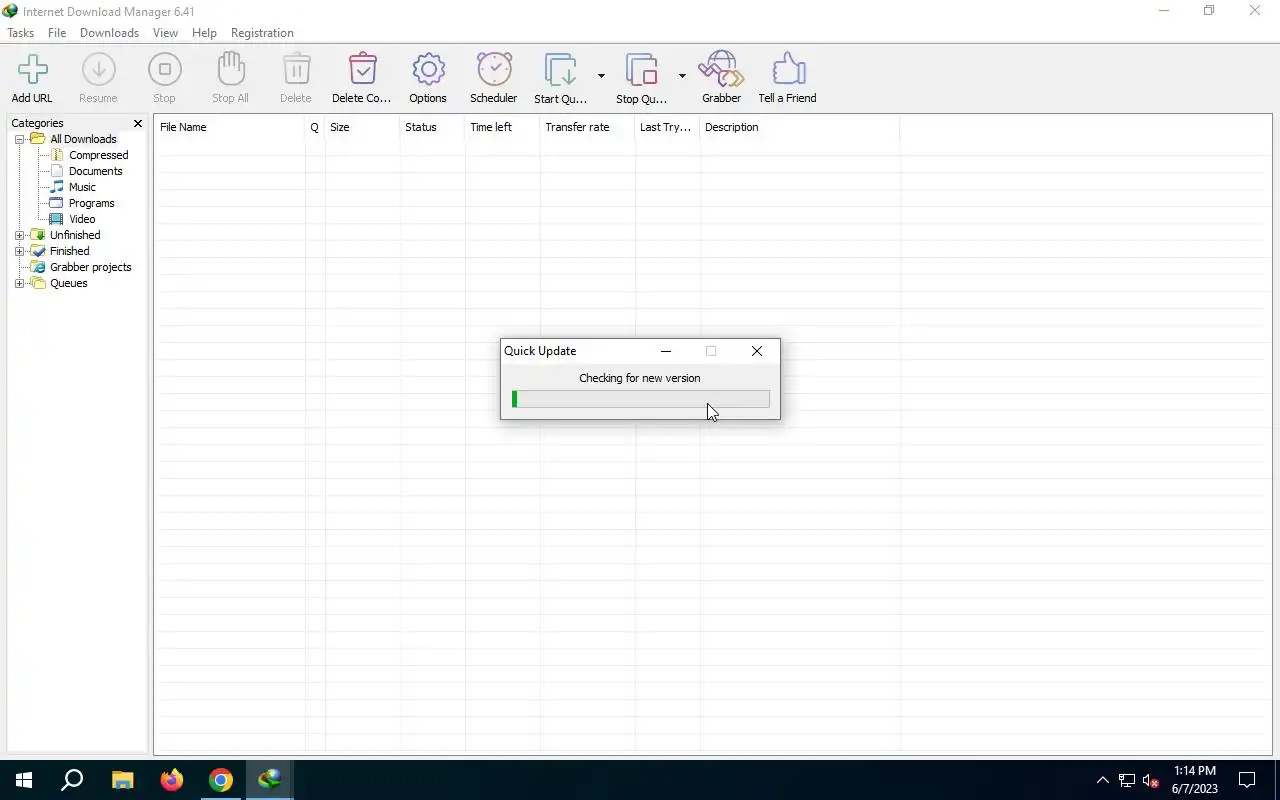Launch Firefox from taskbar
This screenshot has height=800, width=1280.
click(x=171, y=780)
